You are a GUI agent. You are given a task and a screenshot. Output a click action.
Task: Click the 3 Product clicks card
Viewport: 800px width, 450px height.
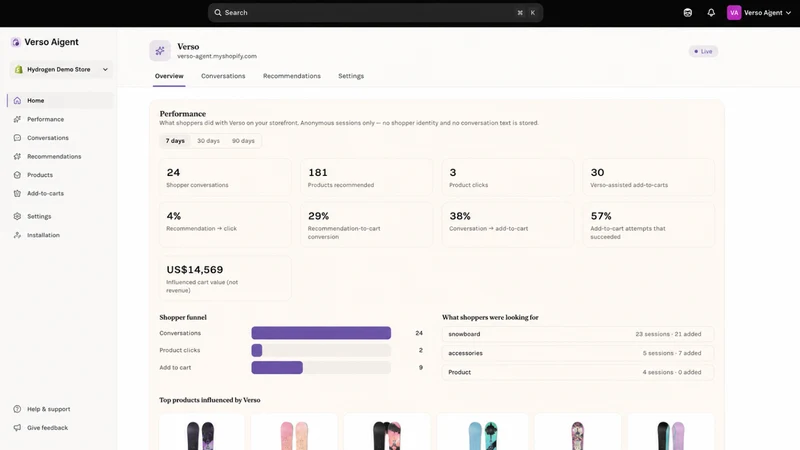point(508,178)
